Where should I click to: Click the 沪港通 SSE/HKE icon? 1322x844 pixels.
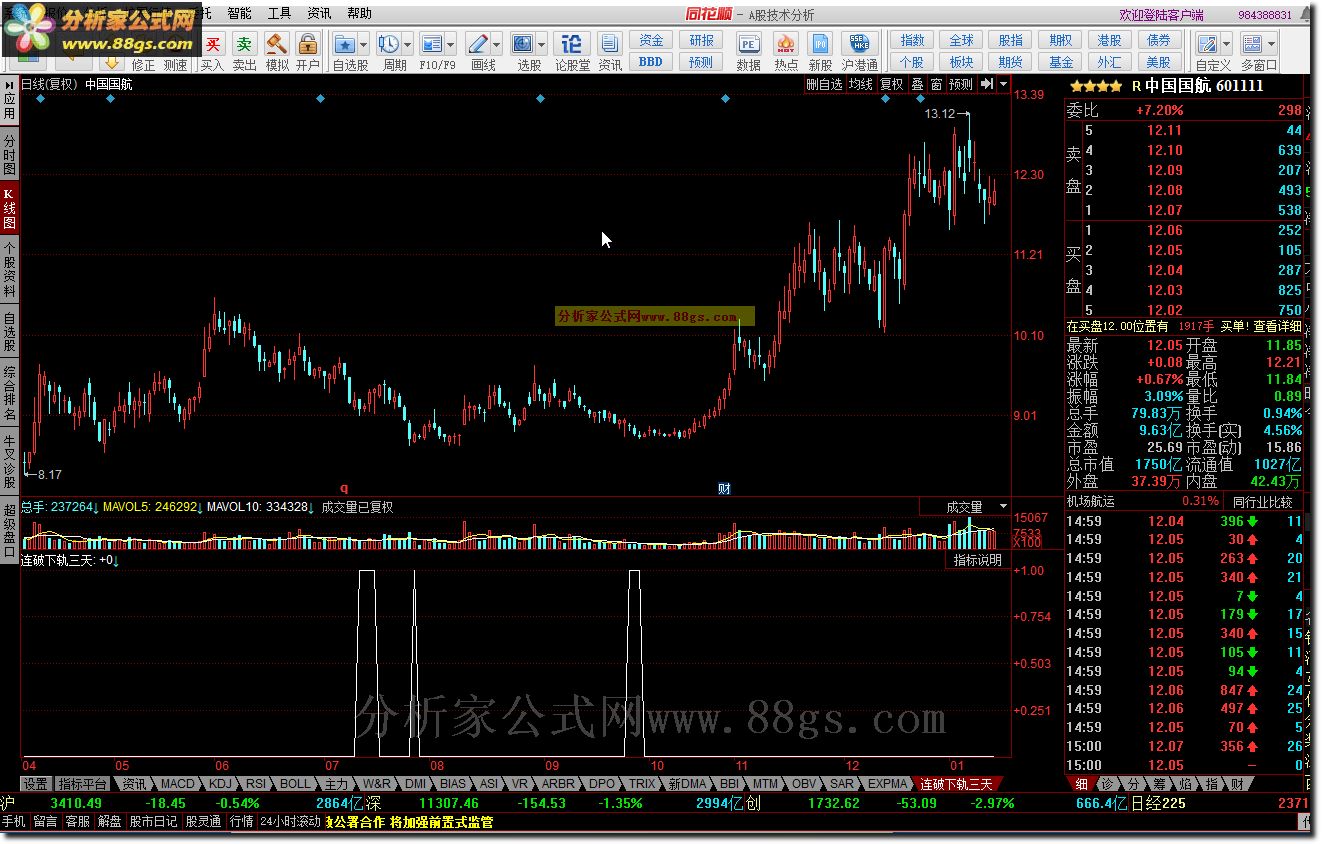[860, 44]
